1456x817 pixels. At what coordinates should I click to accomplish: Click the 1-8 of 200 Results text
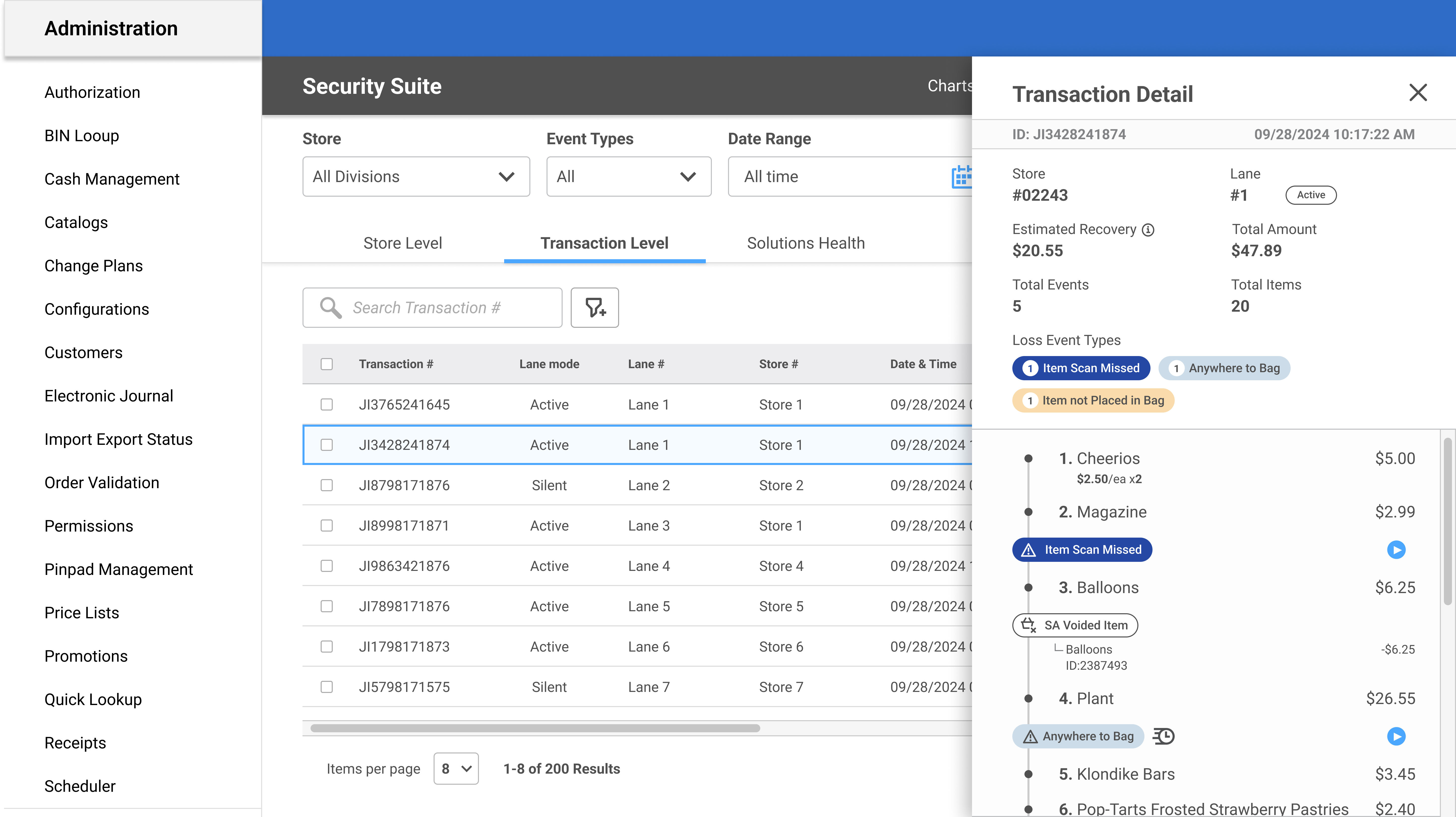[x=561, y=769]
